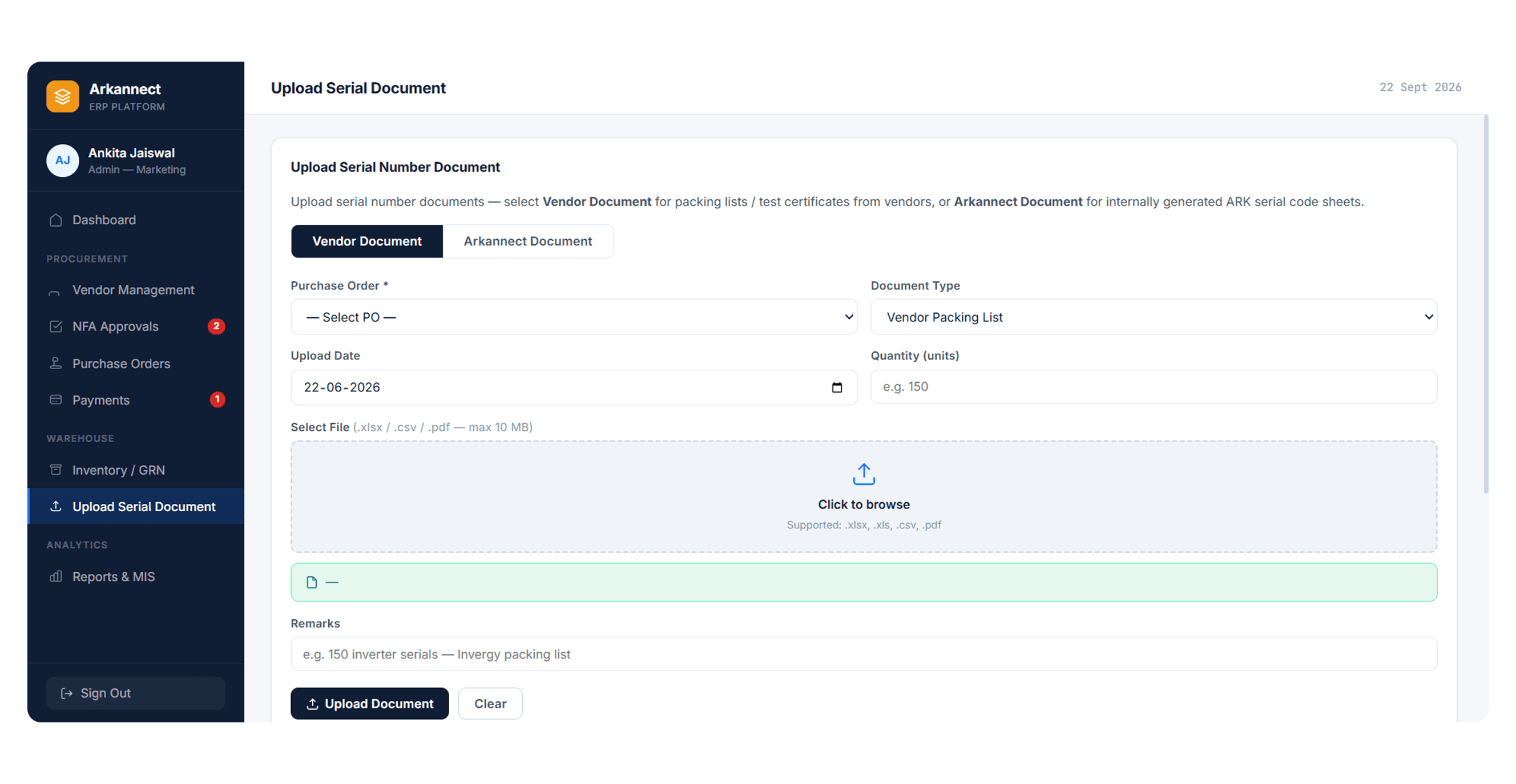
Task: Navigate to Purchase Orders
Action: [x=136, y=363]
